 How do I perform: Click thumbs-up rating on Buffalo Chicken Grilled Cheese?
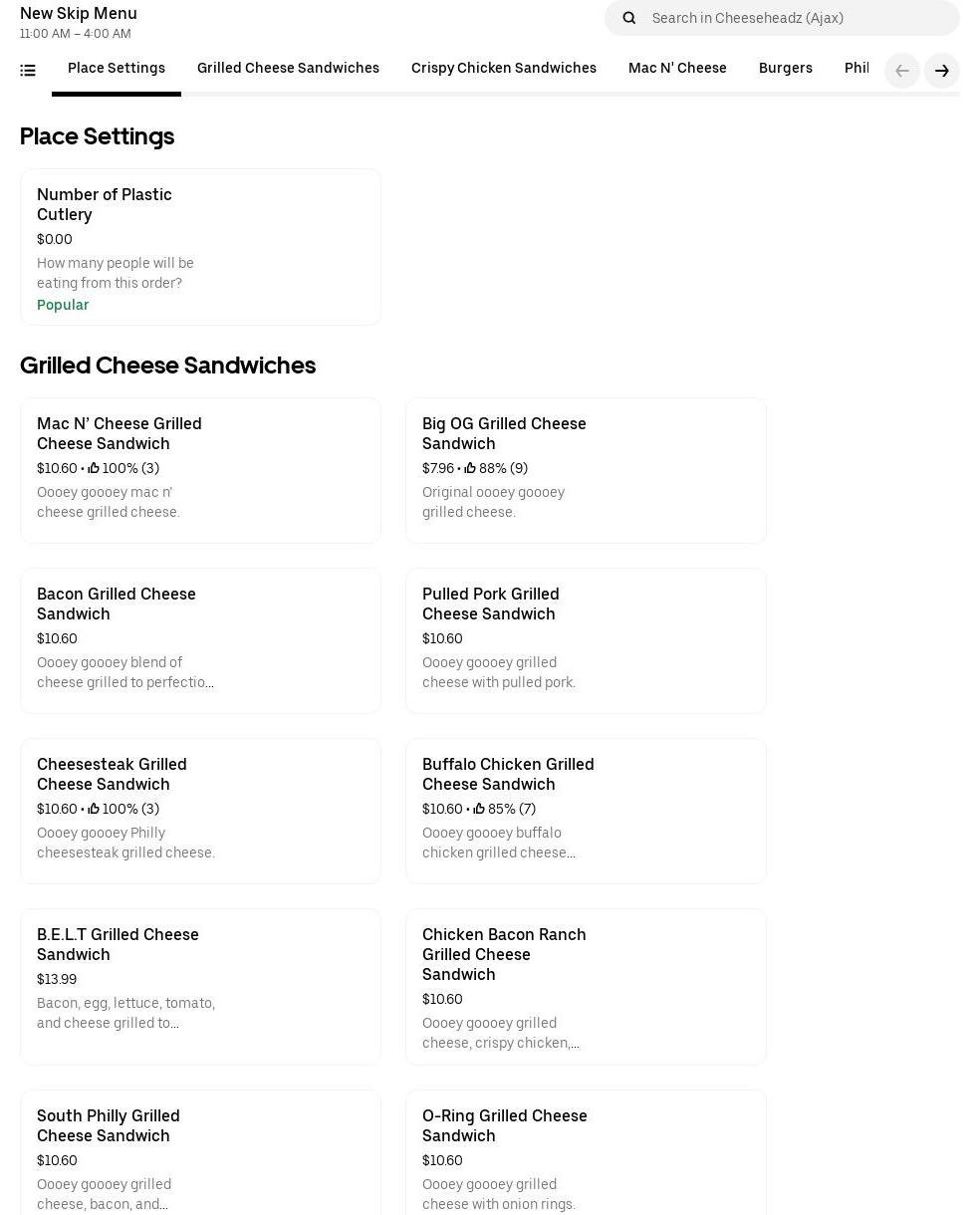coord(479,809)
